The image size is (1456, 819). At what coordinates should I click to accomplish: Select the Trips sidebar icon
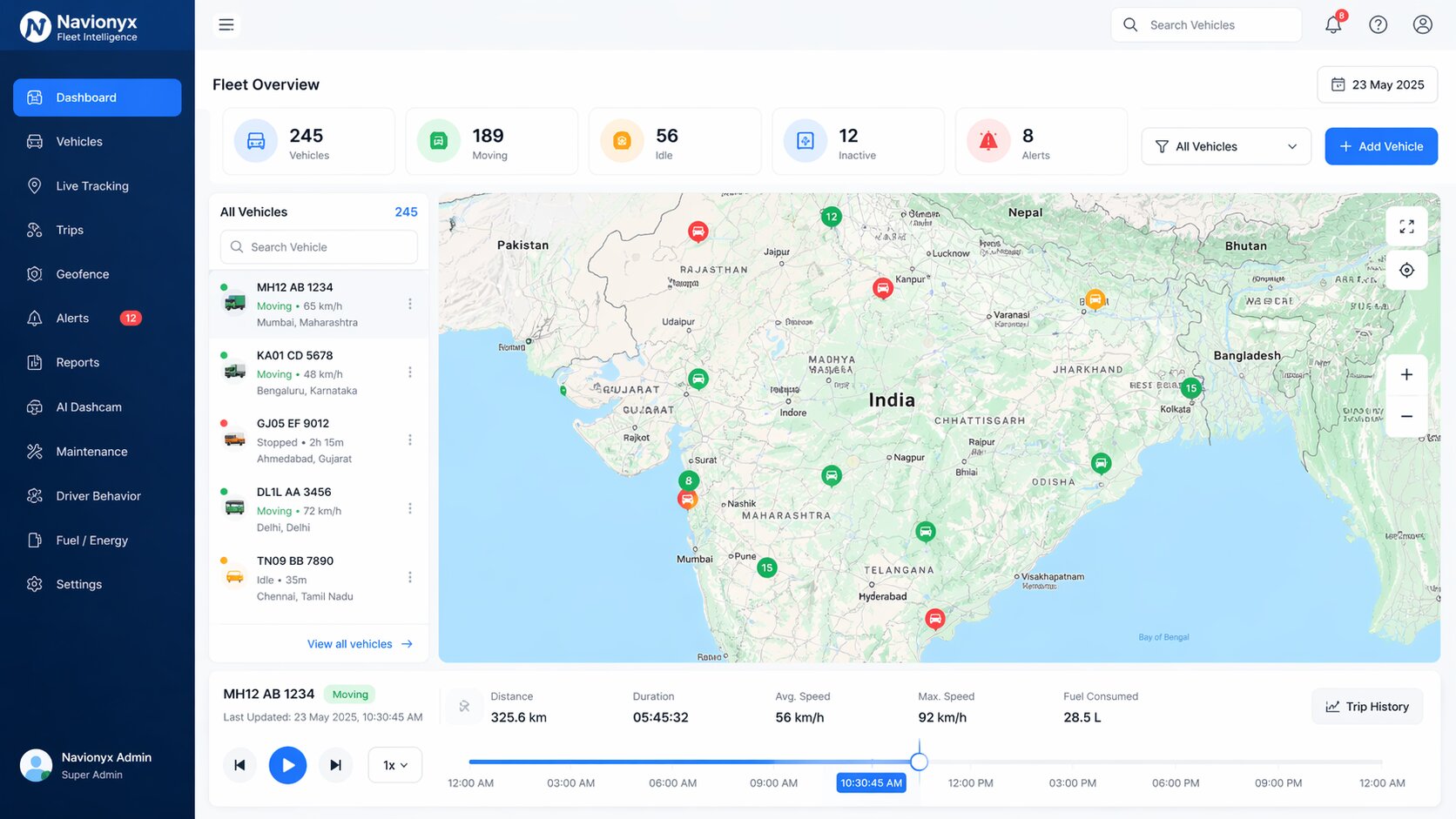[68, 229]
